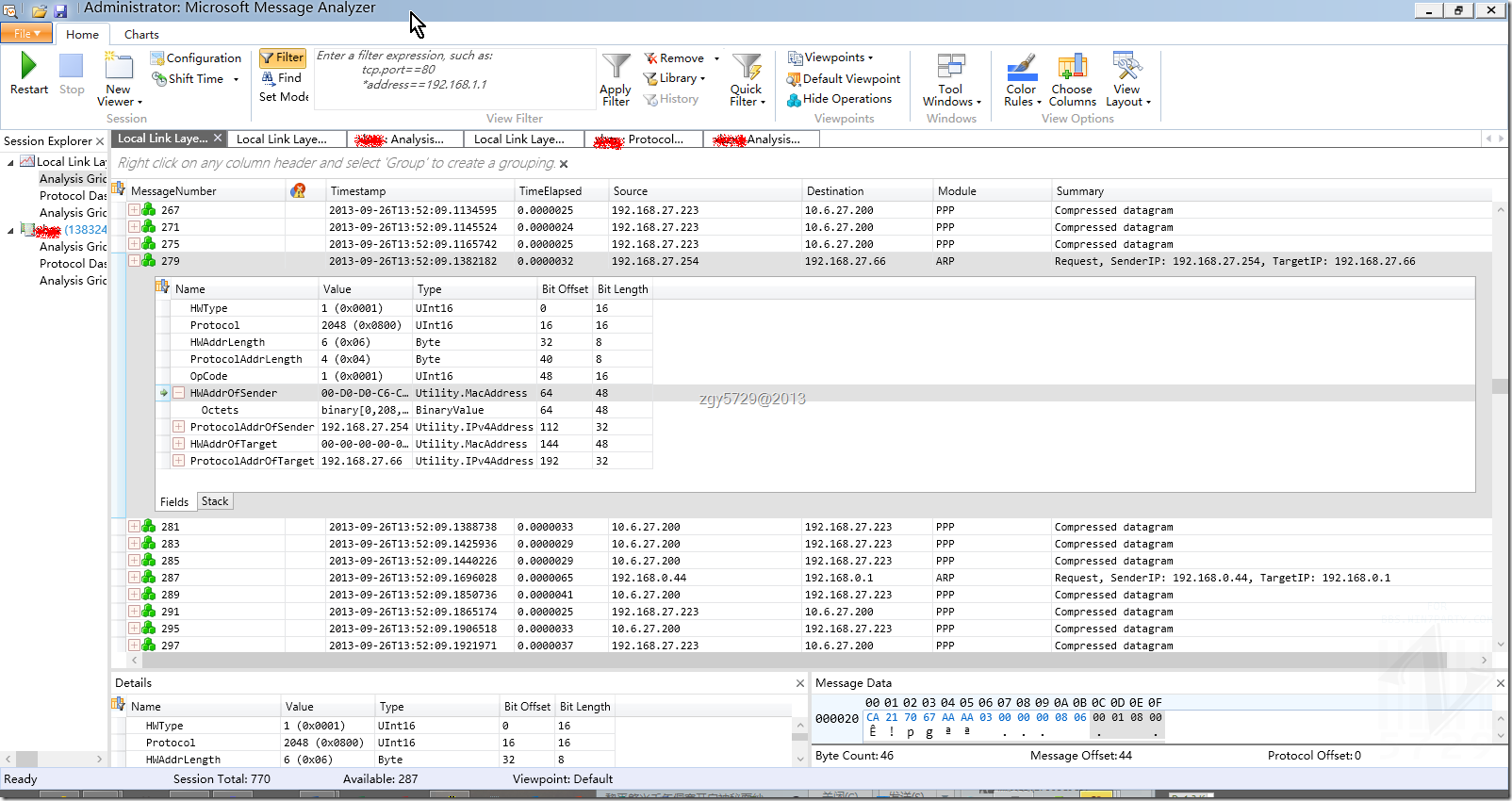
Task: Expand ProtocolAddrOfSender field
Action: pos(178,427)
